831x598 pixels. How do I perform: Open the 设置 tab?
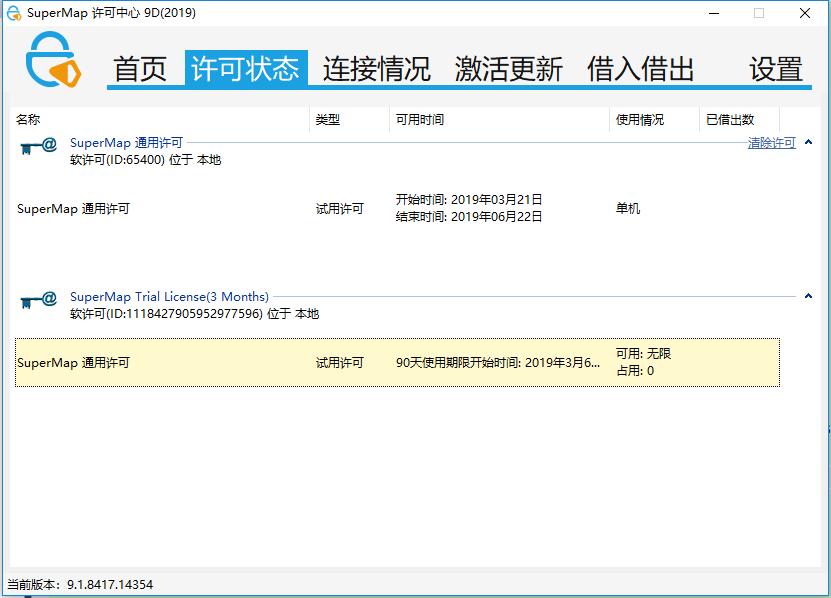(775, 69)
